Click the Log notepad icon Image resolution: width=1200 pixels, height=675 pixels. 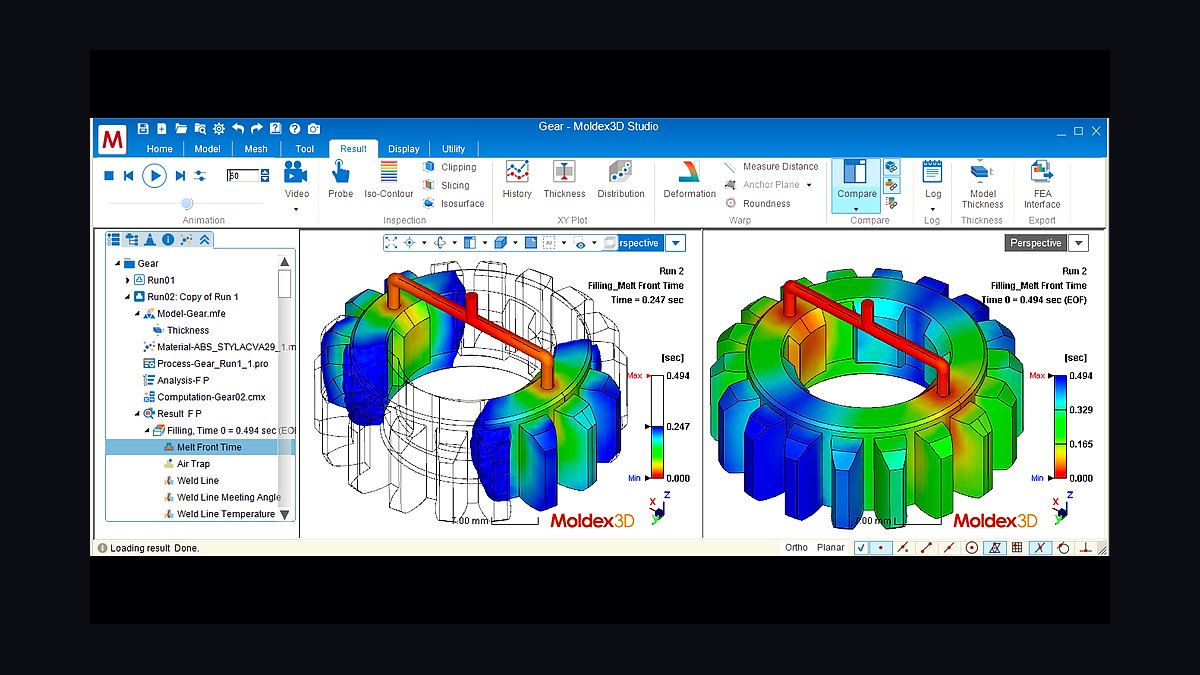click(x=932, y=171)
